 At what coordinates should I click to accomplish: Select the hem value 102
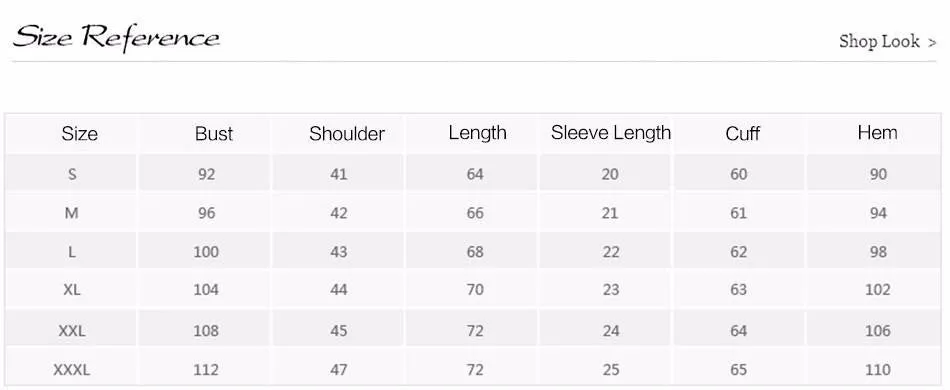point(878,290)
